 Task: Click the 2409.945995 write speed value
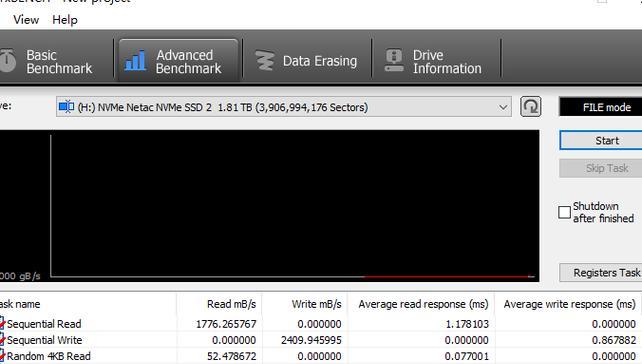(x=311, y=340)
